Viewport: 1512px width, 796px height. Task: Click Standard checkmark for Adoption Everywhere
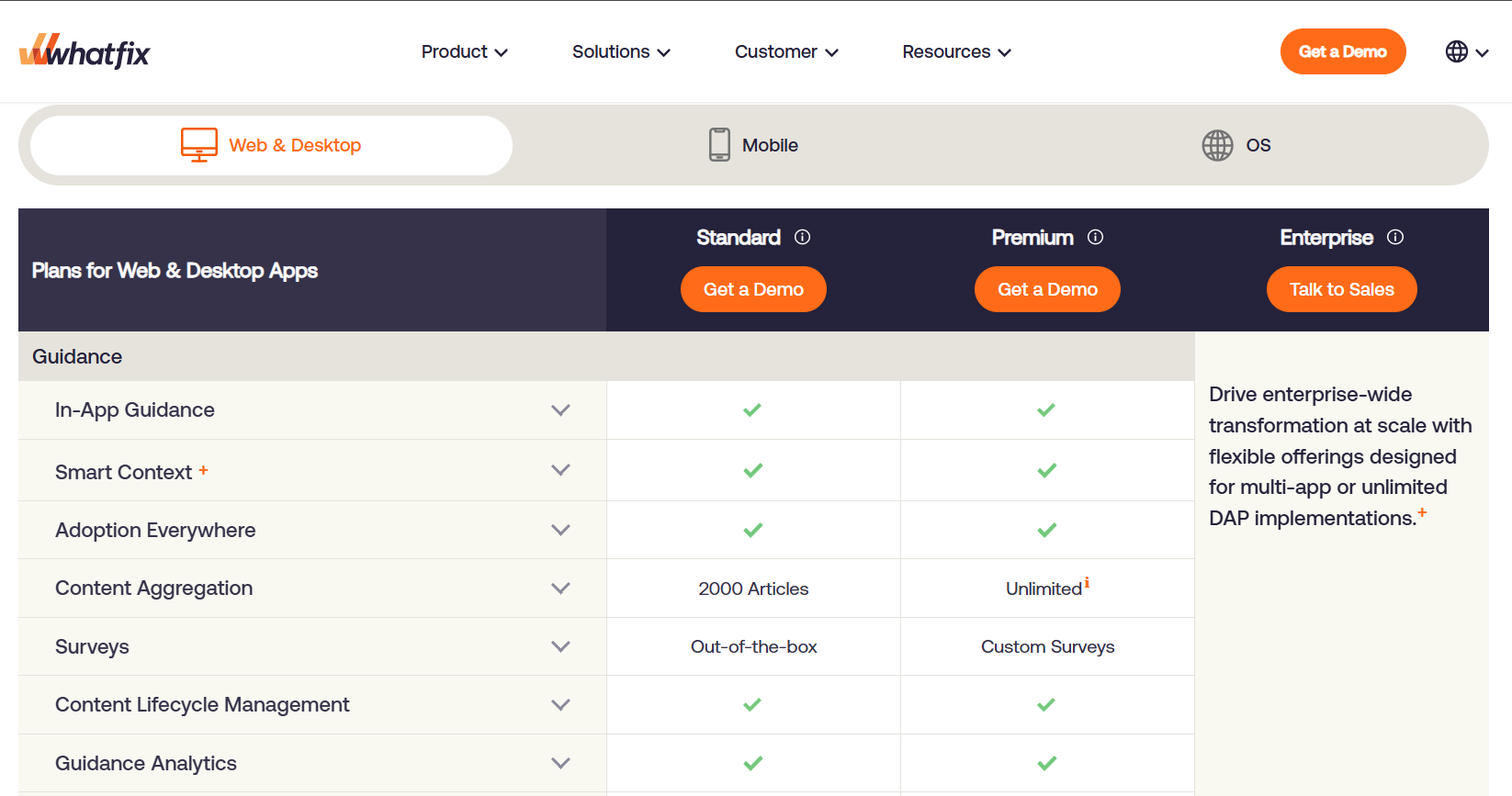pos(753,530)
